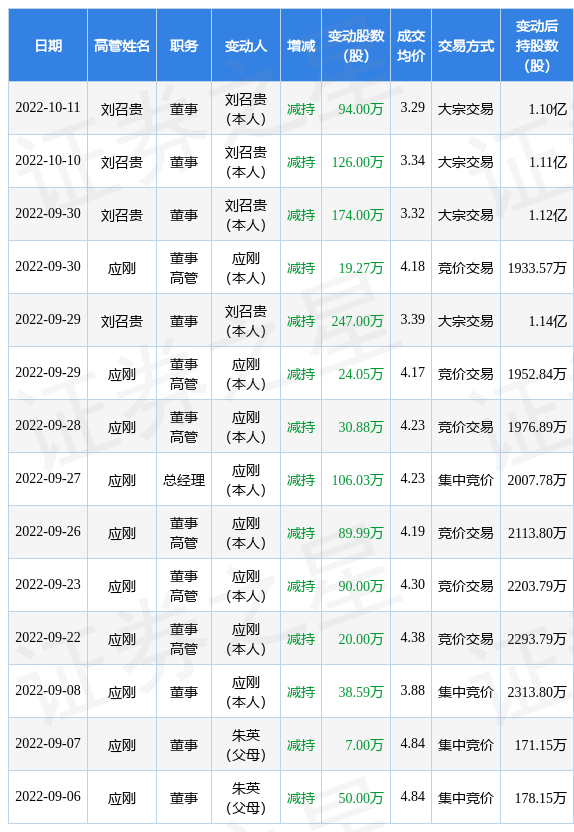Click the 1933.57万 holdings cell
This screenshot has width=574, height=832.
click(x=537, y=268)
